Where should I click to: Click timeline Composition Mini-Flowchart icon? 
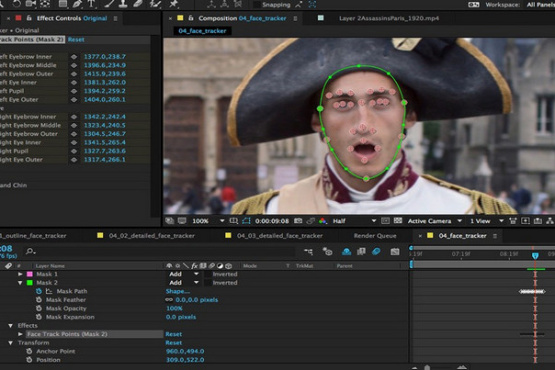(x=308, y=251)
